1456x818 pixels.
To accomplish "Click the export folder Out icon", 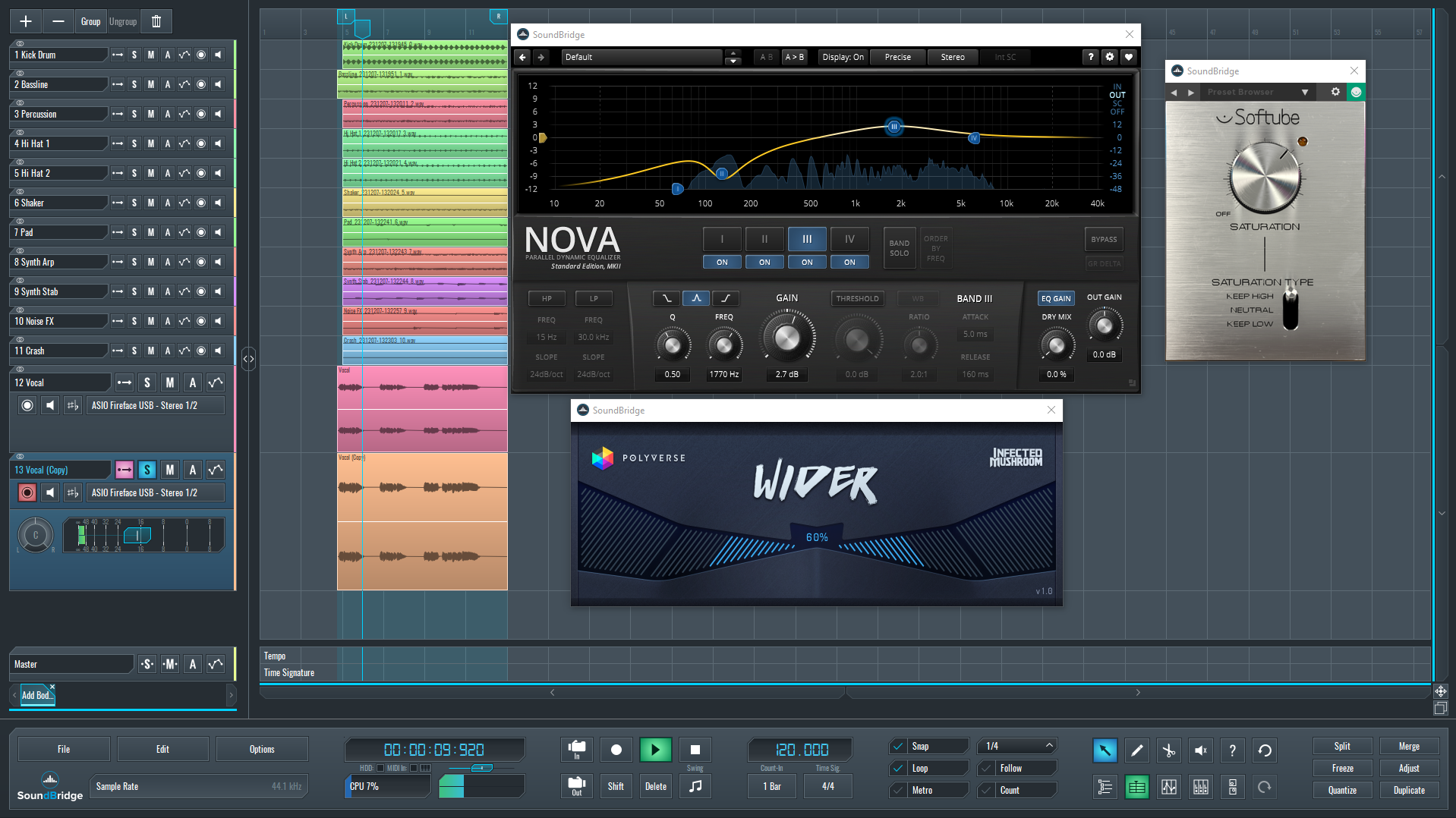I will (577, 786).
